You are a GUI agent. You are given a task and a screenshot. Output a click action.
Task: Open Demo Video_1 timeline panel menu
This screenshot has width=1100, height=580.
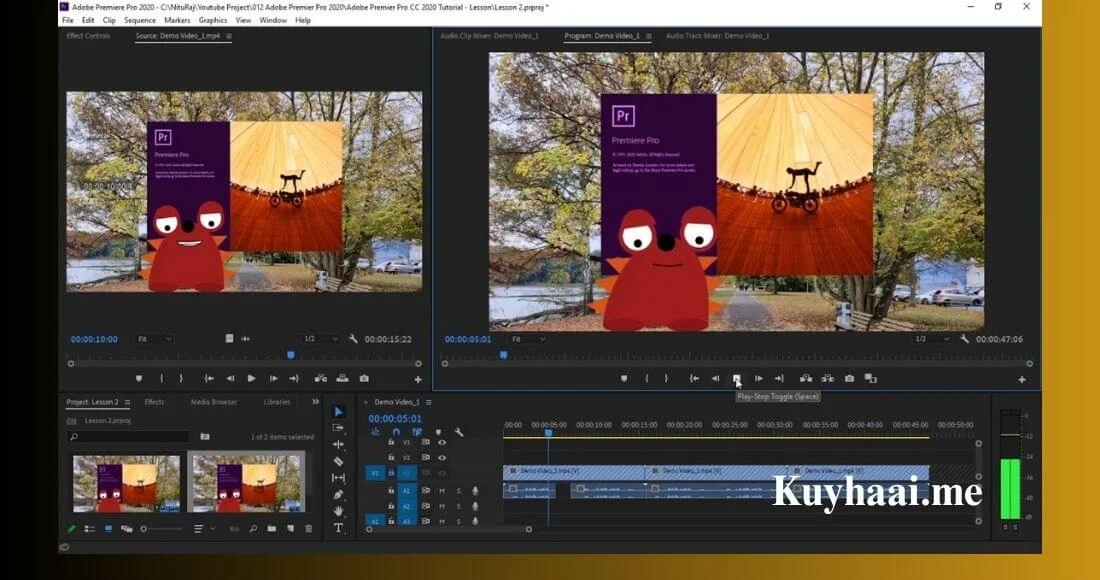point(429,403)
